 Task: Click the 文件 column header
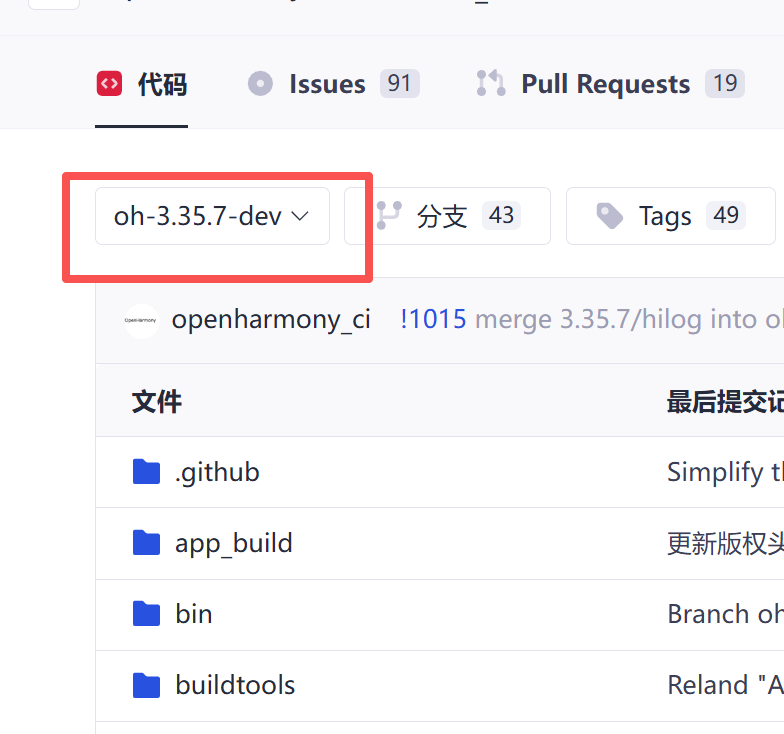[156, 402]
